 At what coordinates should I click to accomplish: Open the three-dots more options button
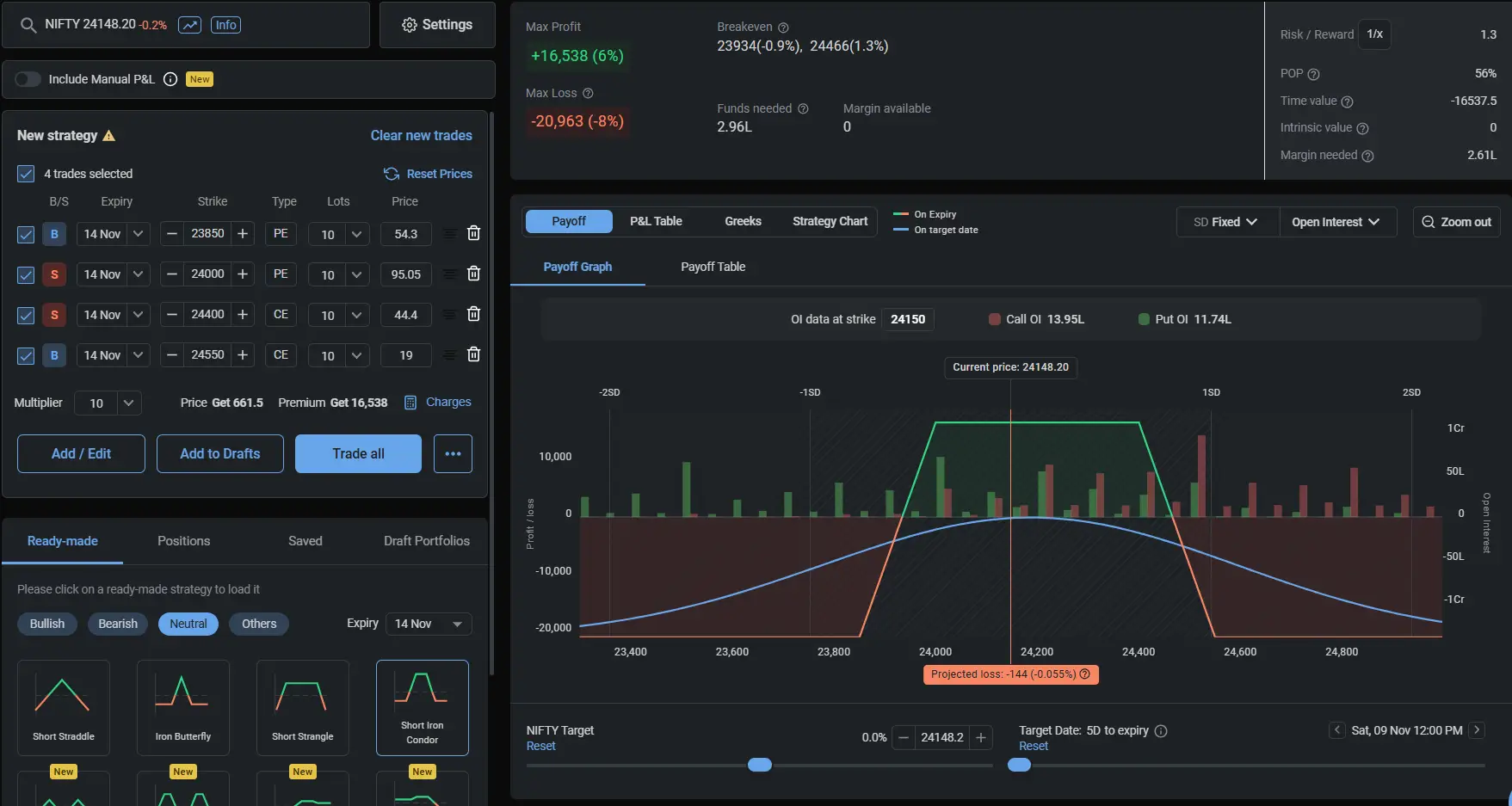tap(453, 453)
